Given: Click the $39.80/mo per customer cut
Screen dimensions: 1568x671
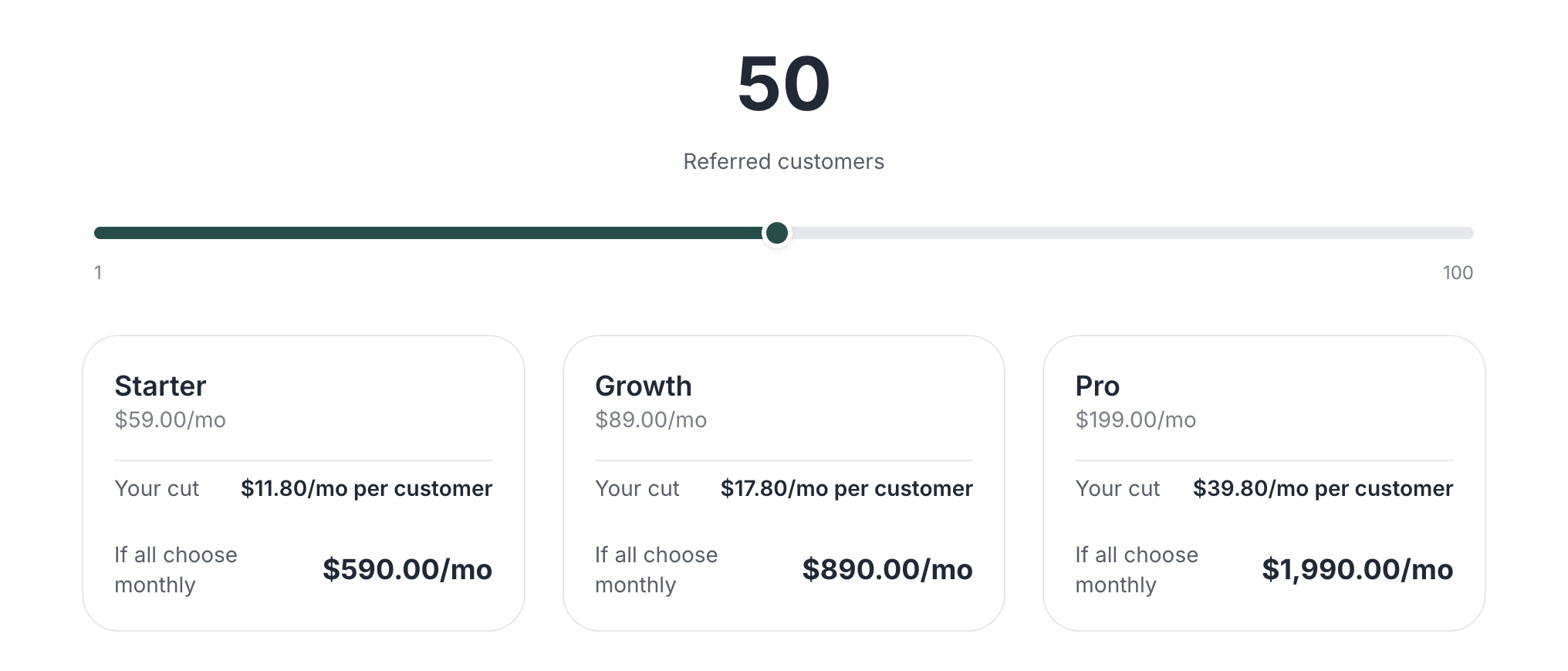Looking at the screenshot, I should (1322, 489).
